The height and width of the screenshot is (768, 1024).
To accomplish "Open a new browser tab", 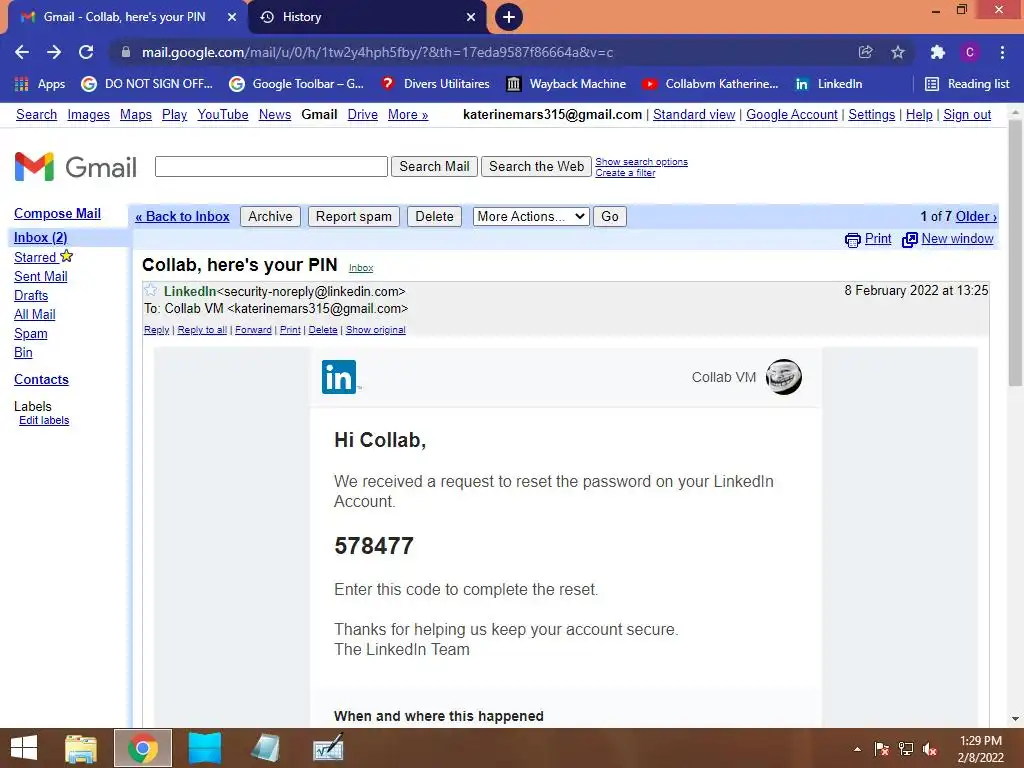I will (x=509, y=17).
